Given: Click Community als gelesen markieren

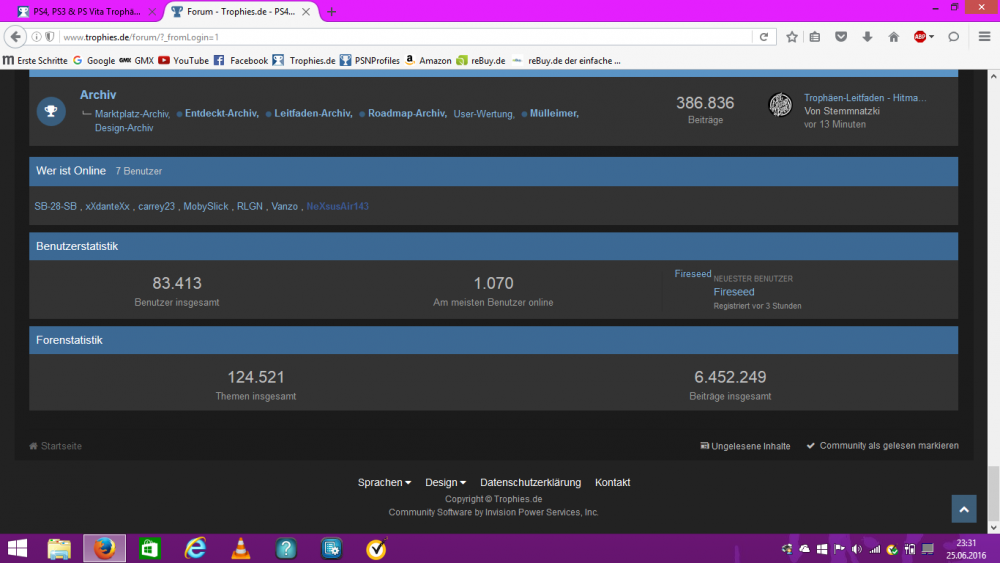Looking at the screenshot, I should pyautogui.click(x=888, y=446).
